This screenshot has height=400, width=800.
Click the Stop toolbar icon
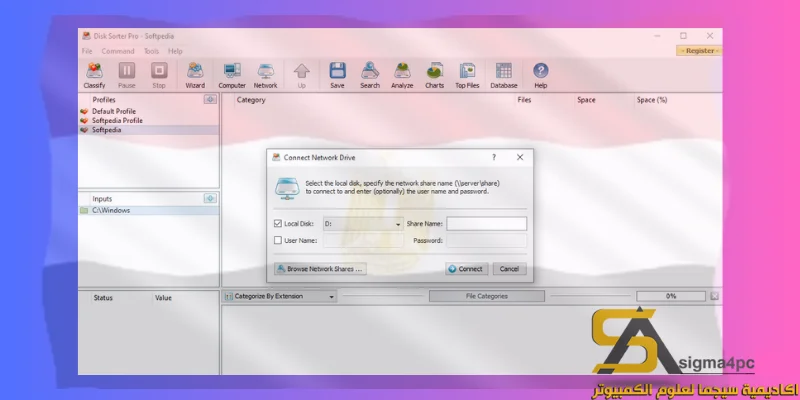pos(159,75)
